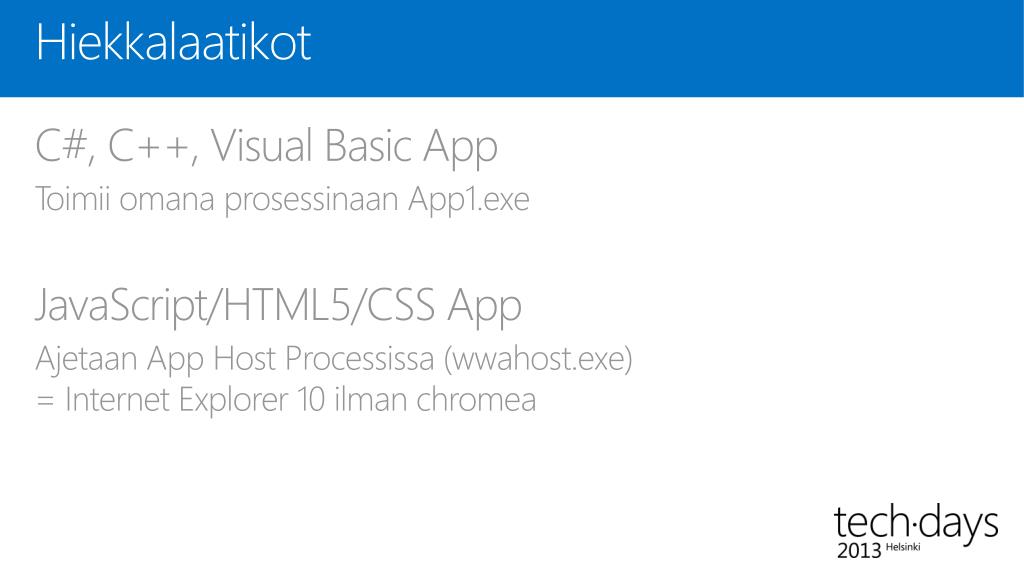Select the "(wwahost.exe)" text
Viewport: 1024px width, 576px height.
point(539,359)
